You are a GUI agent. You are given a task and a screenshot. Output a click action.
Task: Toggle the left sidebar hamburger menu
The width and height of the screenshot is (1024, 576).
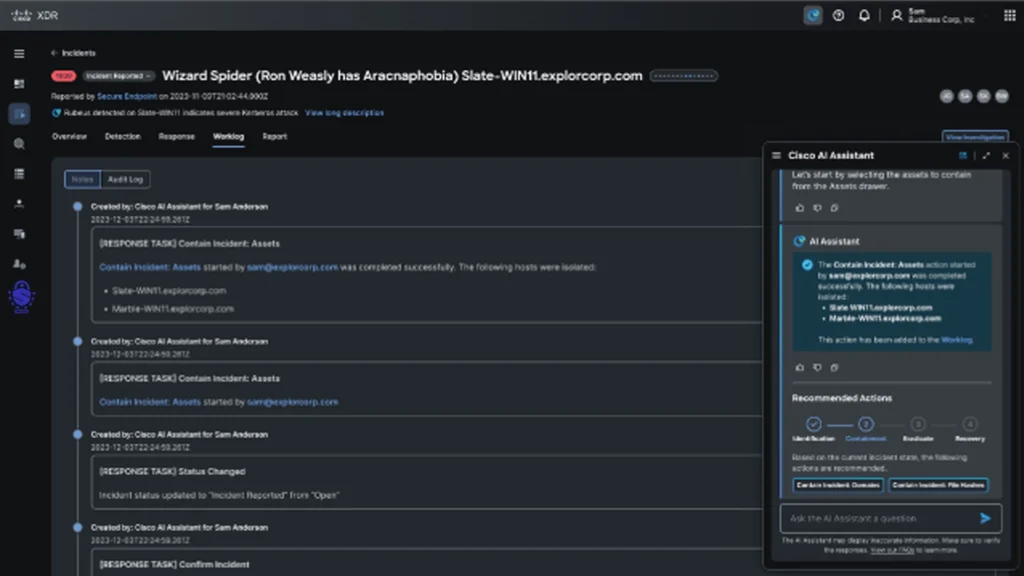pos(19,54)
